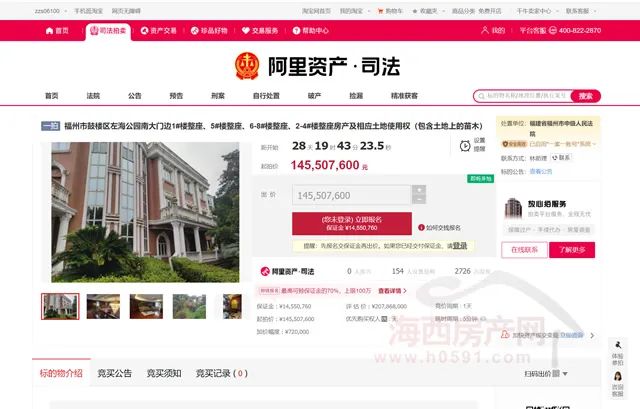Open 珍品好物 in the red navigation bar
640x409 pixels.
click(209, 31)
